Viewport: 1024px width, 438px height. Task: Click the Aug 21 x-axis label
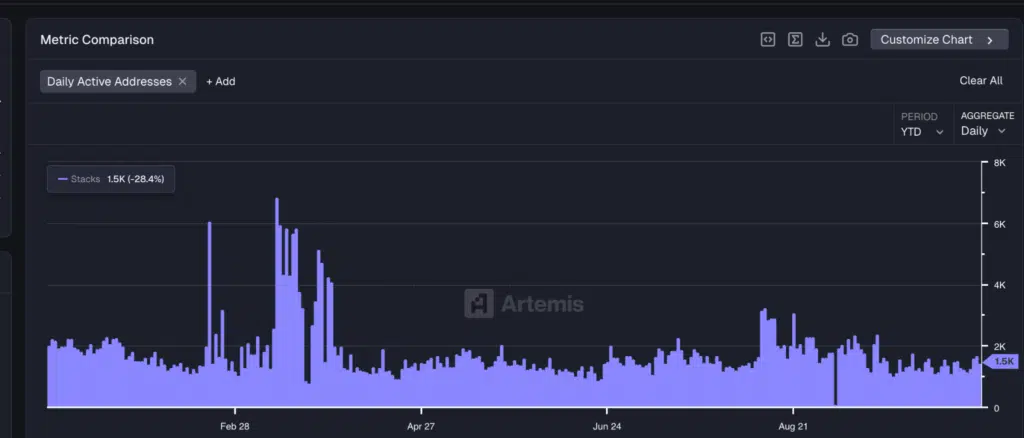793,426
